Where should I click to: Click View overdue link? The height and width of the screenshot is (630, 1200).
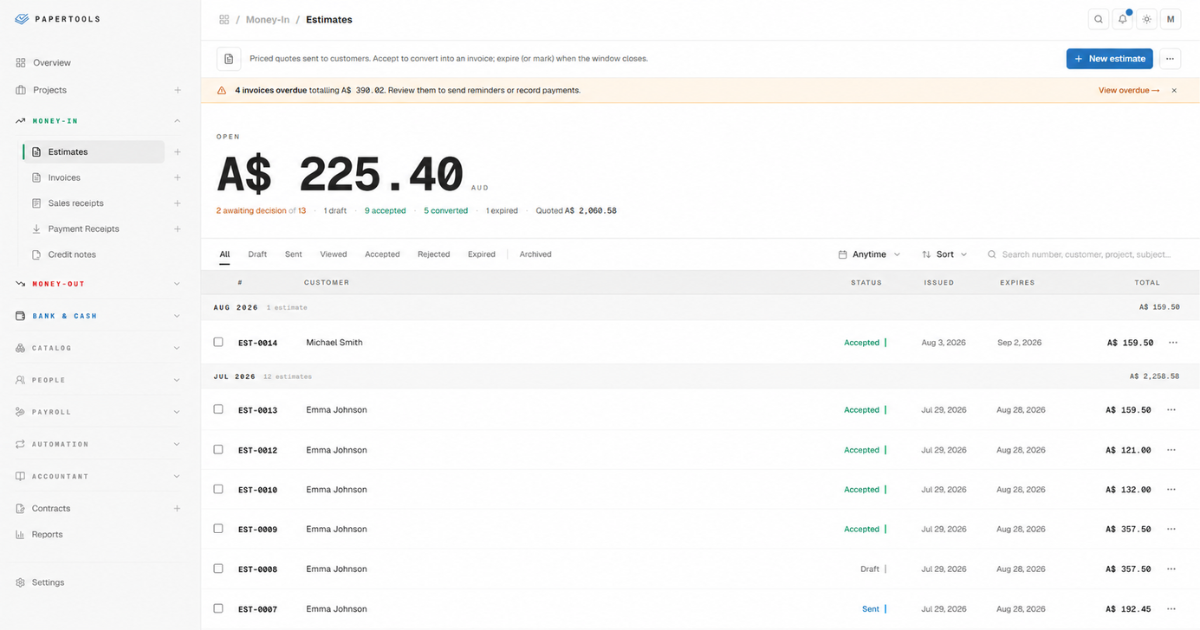[x=1129, y=90]
